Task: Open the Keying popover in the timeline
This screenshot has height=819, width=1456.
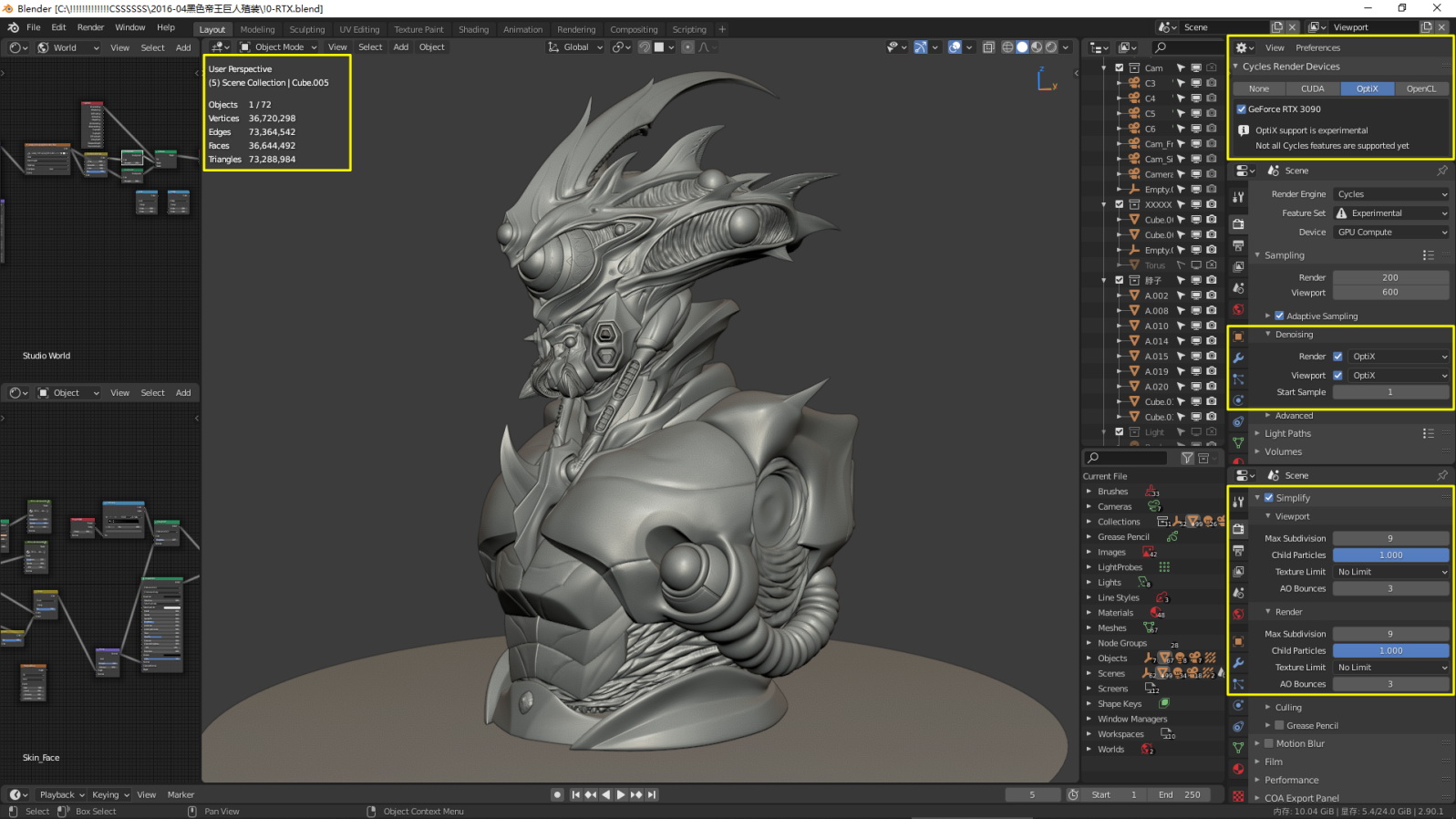Action: [110, 794]
